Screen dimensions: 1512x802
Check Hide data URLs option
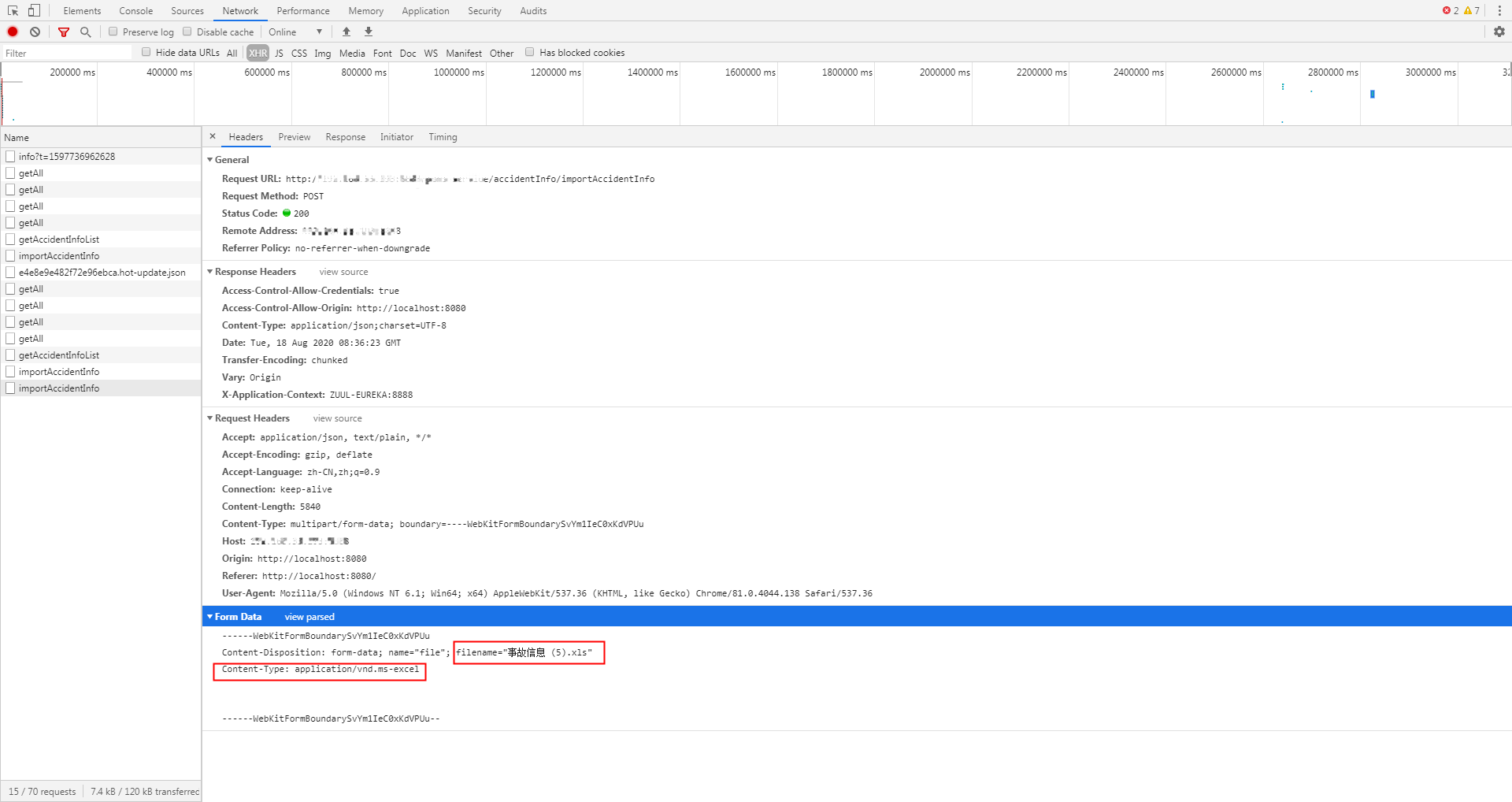click(146, 52)
